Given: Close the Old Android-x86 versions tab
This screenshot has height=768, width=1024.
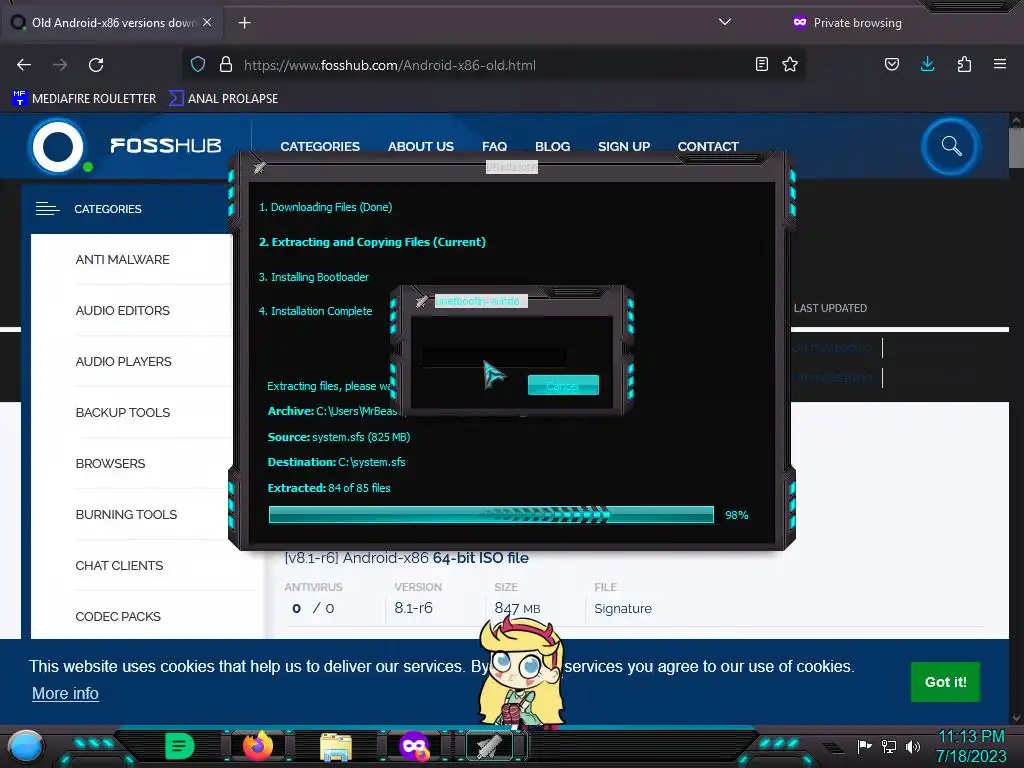Looking at the screenshot, I should coord(207,22).
